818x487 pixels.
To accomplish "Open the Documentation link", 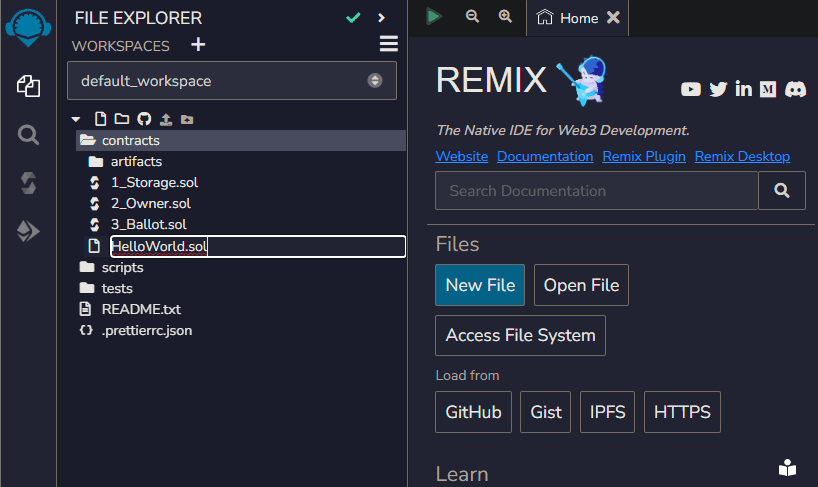I will pyautogui.click(x=545, y=156).
